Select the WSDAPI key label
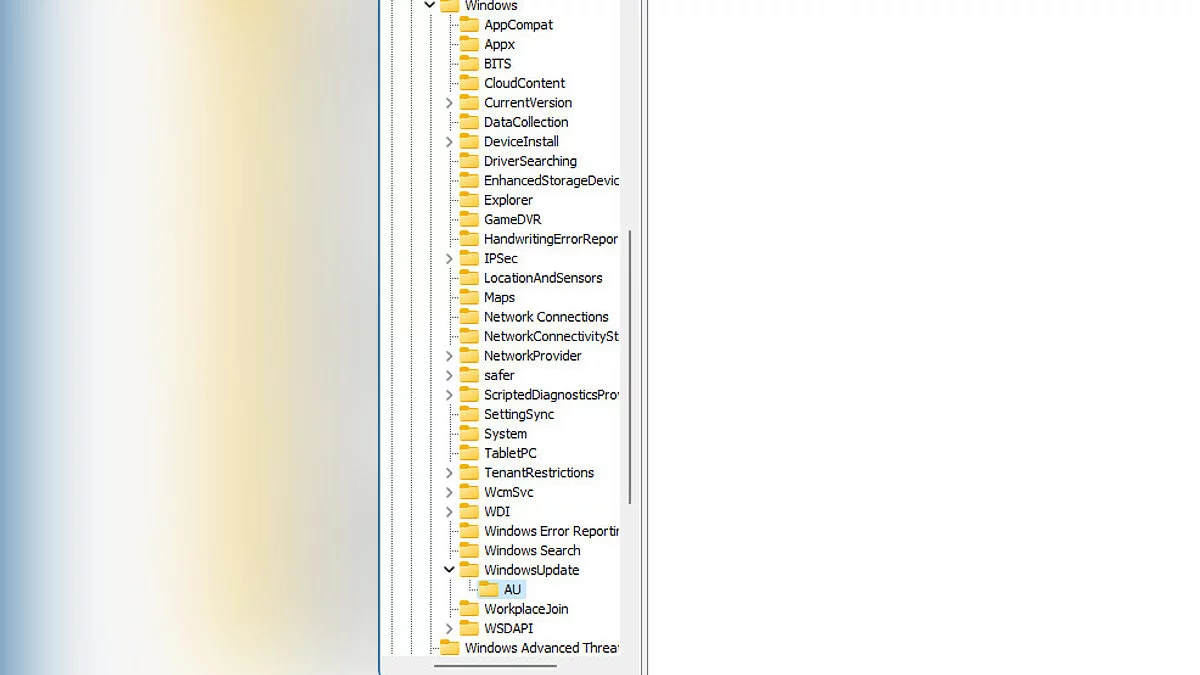 508,629
